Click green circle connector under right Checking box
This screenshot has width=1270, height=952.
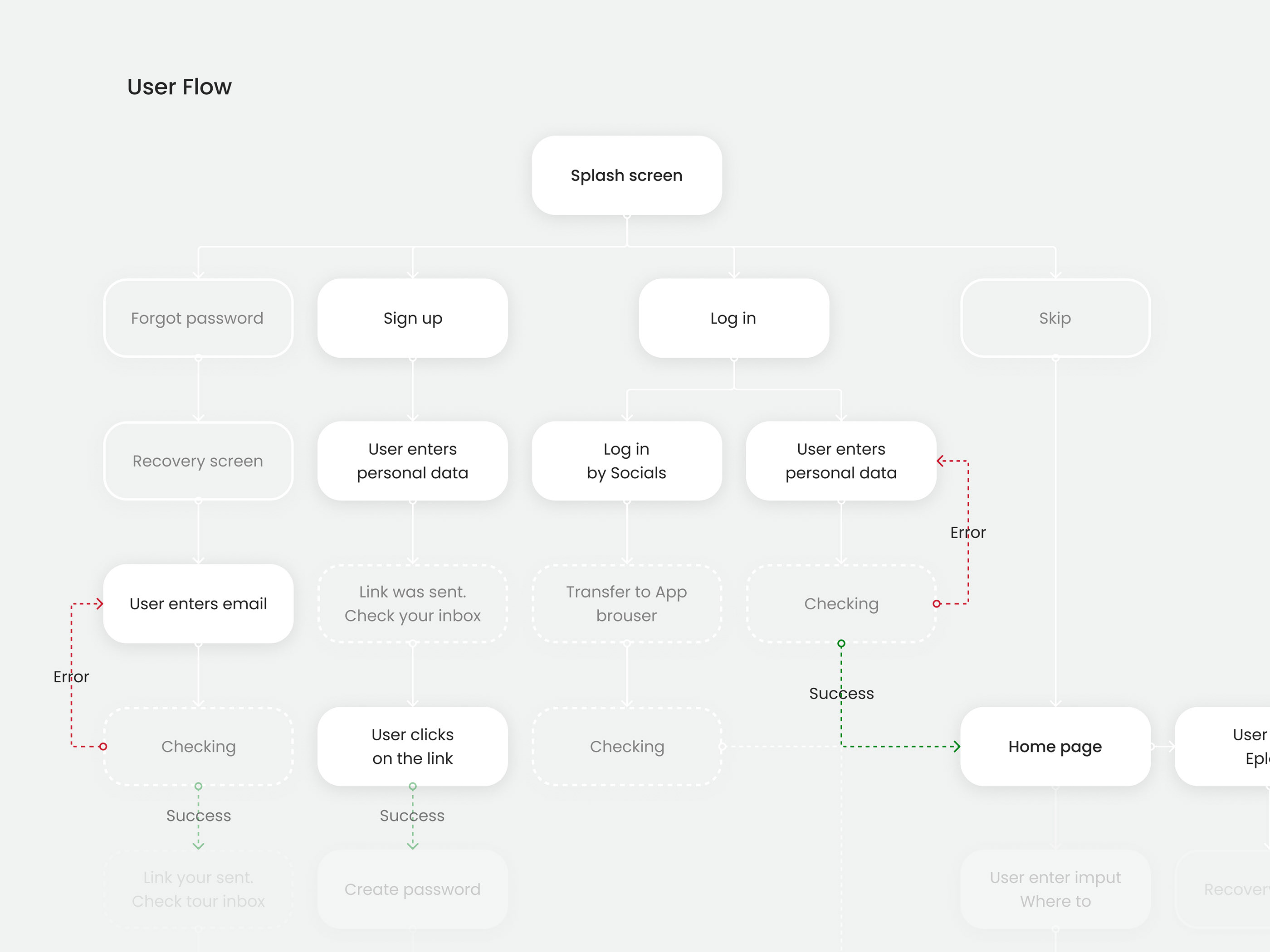(841, 643)
